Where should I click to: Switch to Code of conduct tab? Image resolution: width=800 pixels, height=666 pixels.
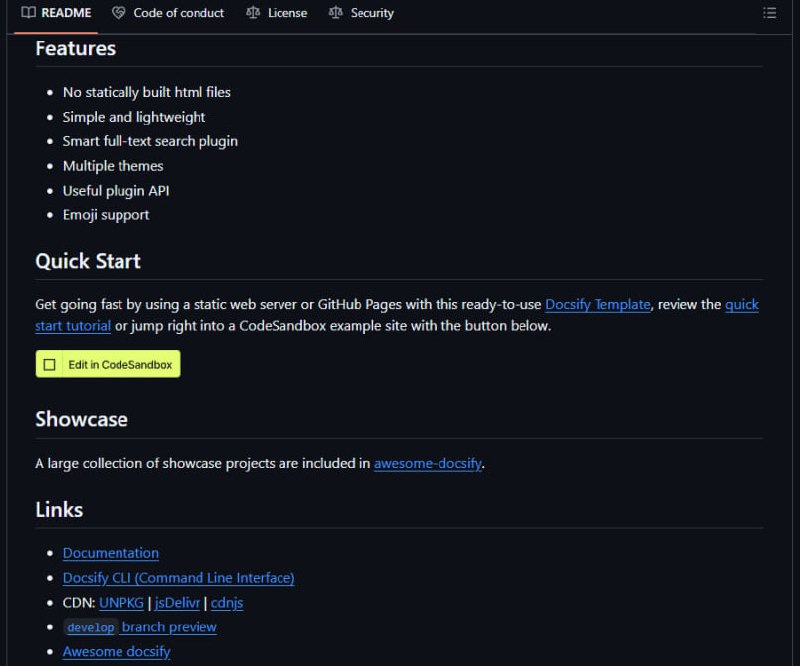(168, 13)
